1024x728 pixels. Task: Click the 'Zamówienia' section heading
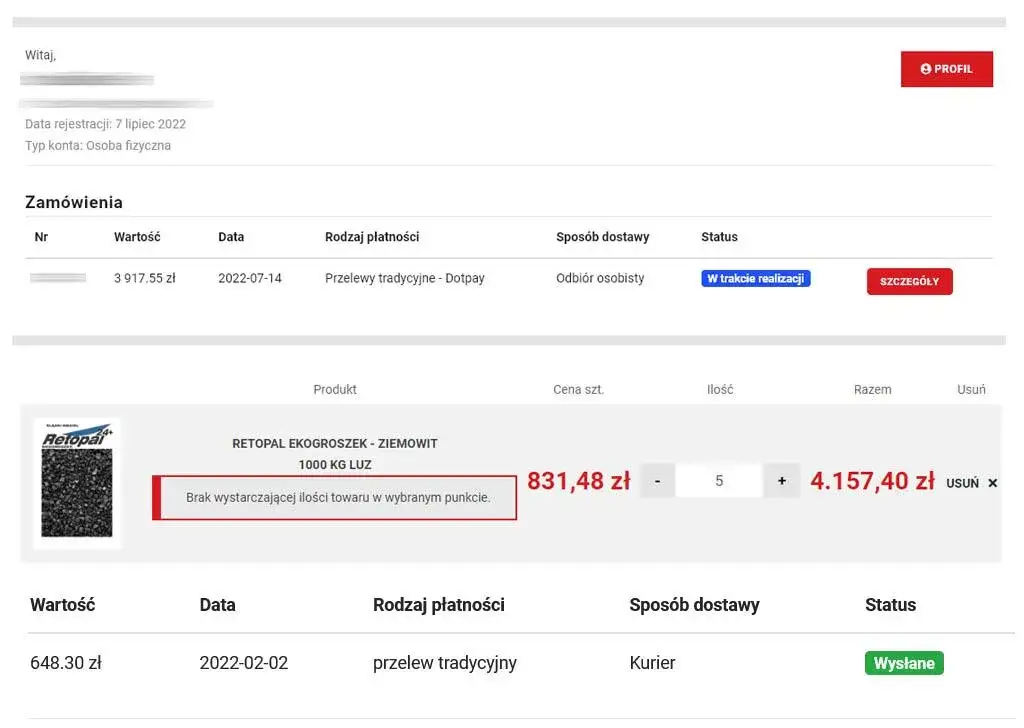pyautogui.click(x=74, y=202)
